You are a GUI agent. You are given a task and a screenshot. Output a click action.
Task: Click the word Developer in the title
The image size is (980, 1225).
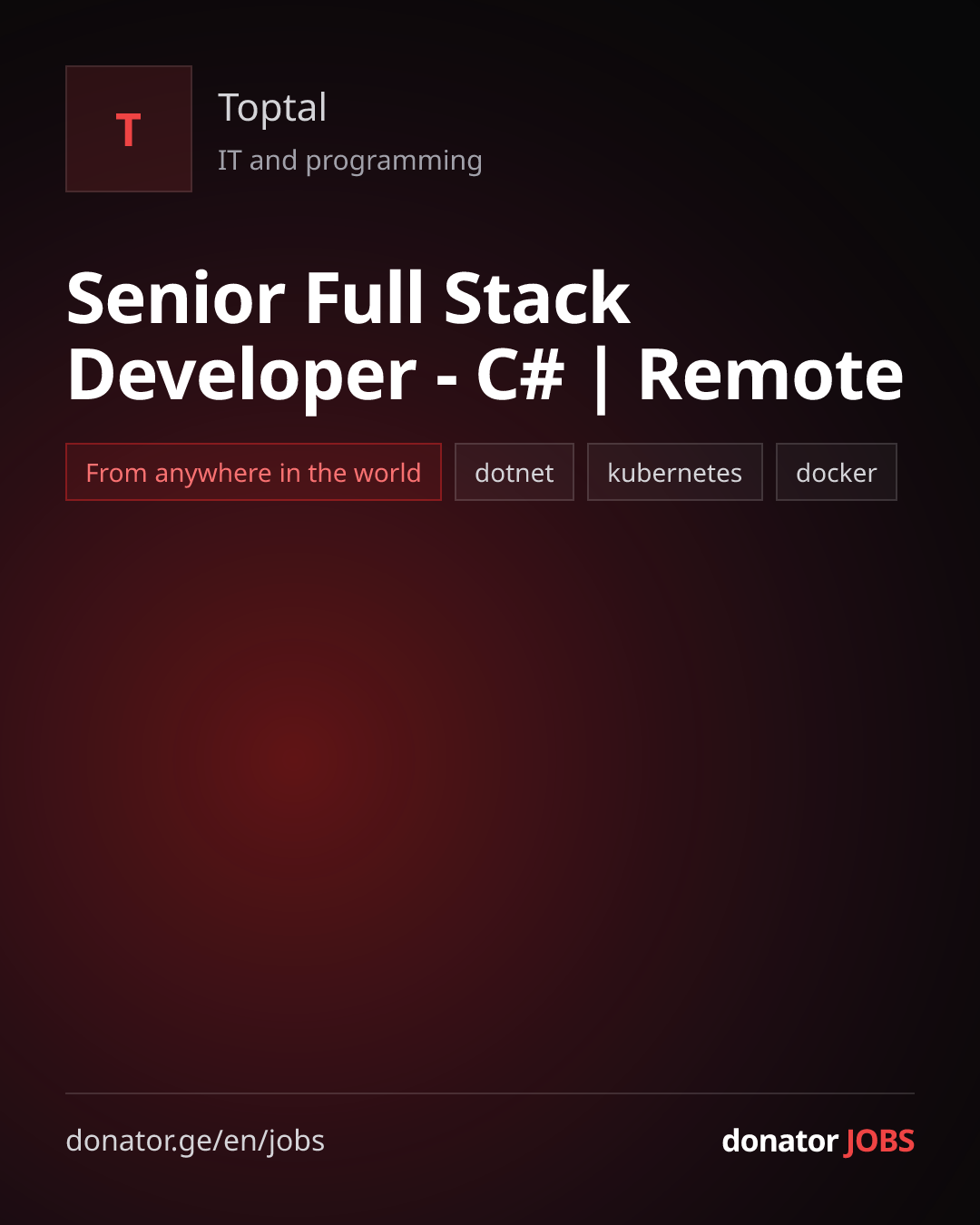[x=242, y=377]
